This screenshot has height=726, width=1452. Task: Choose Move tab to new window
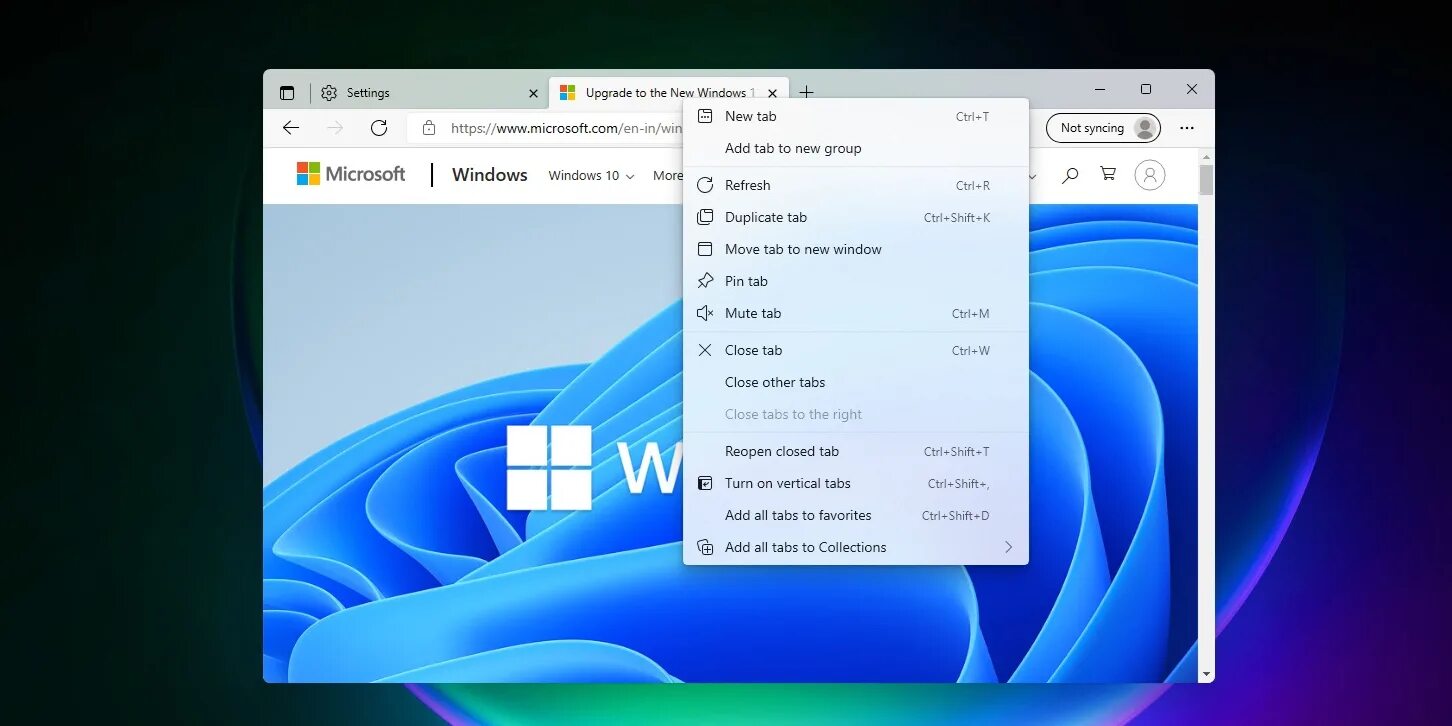[856, 250]
